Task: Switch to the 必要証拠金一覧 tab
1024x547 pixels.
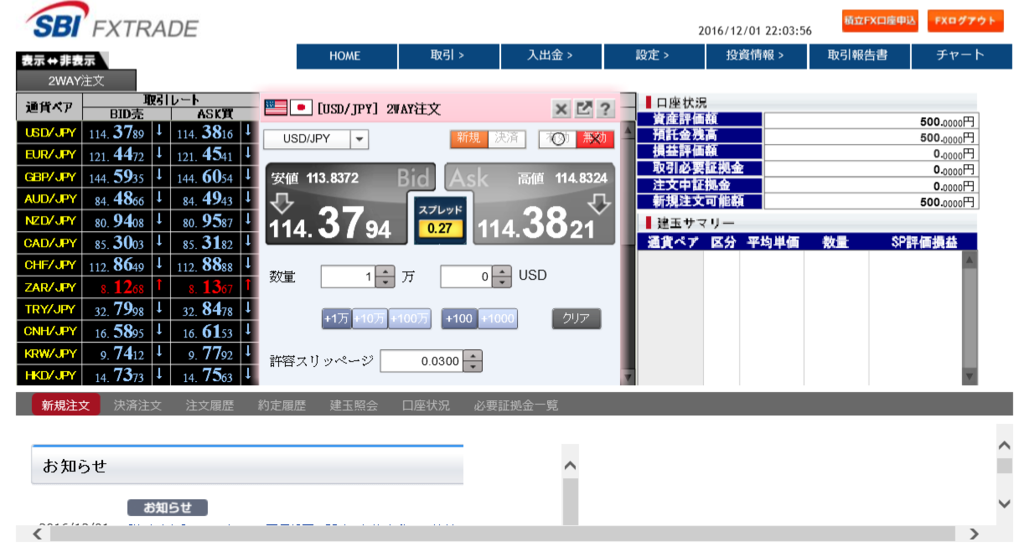Action: click(x=516, y=405)
